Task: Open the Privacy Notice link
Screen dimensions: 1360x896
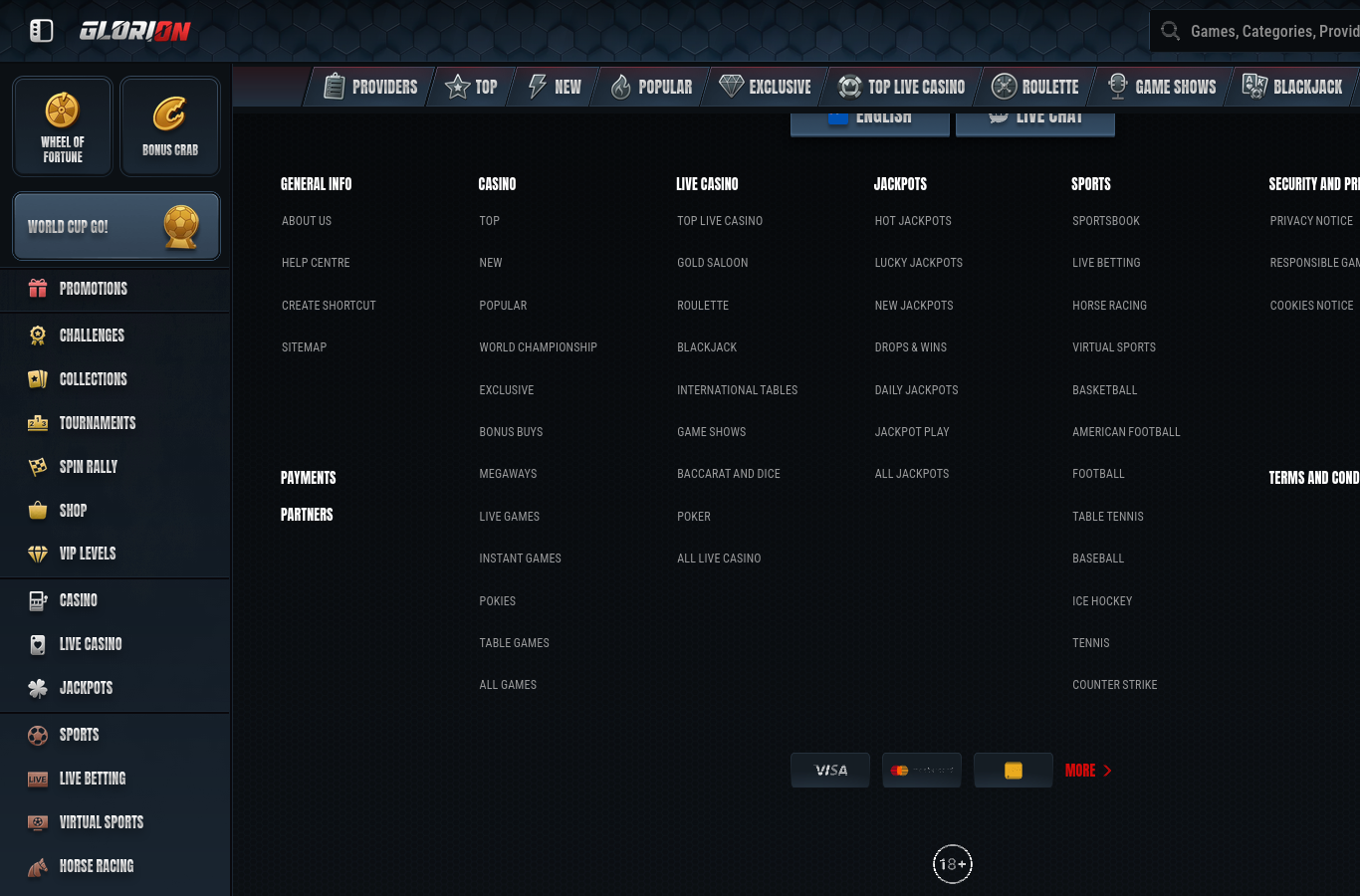Action: (1311, 221)
